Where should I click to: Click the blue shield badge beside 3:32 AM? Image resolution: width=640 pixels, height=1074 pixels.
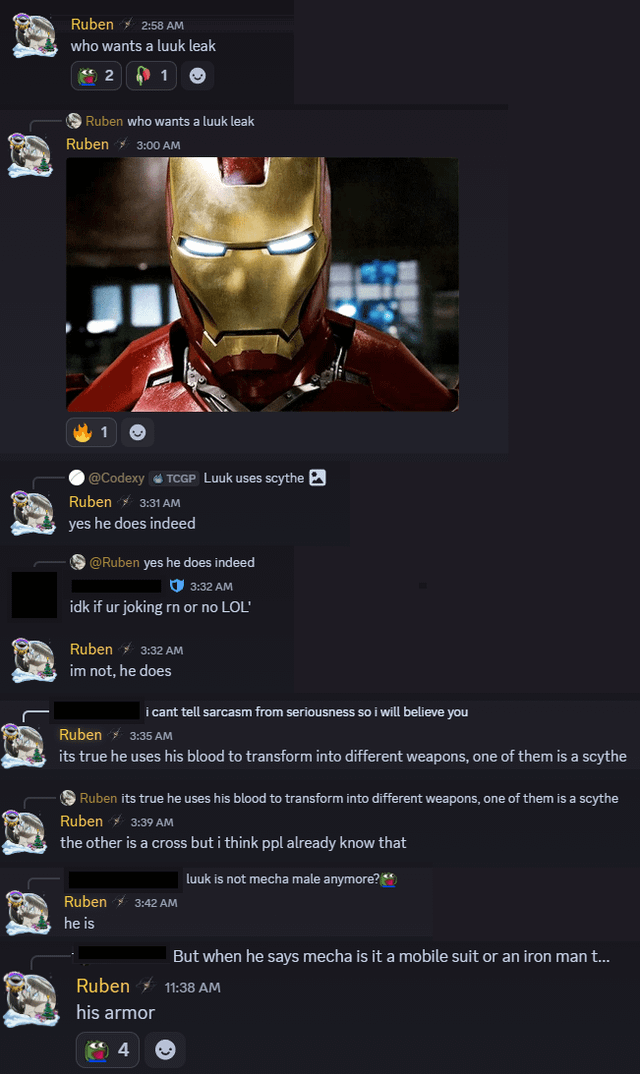click(x=176, y=586)
